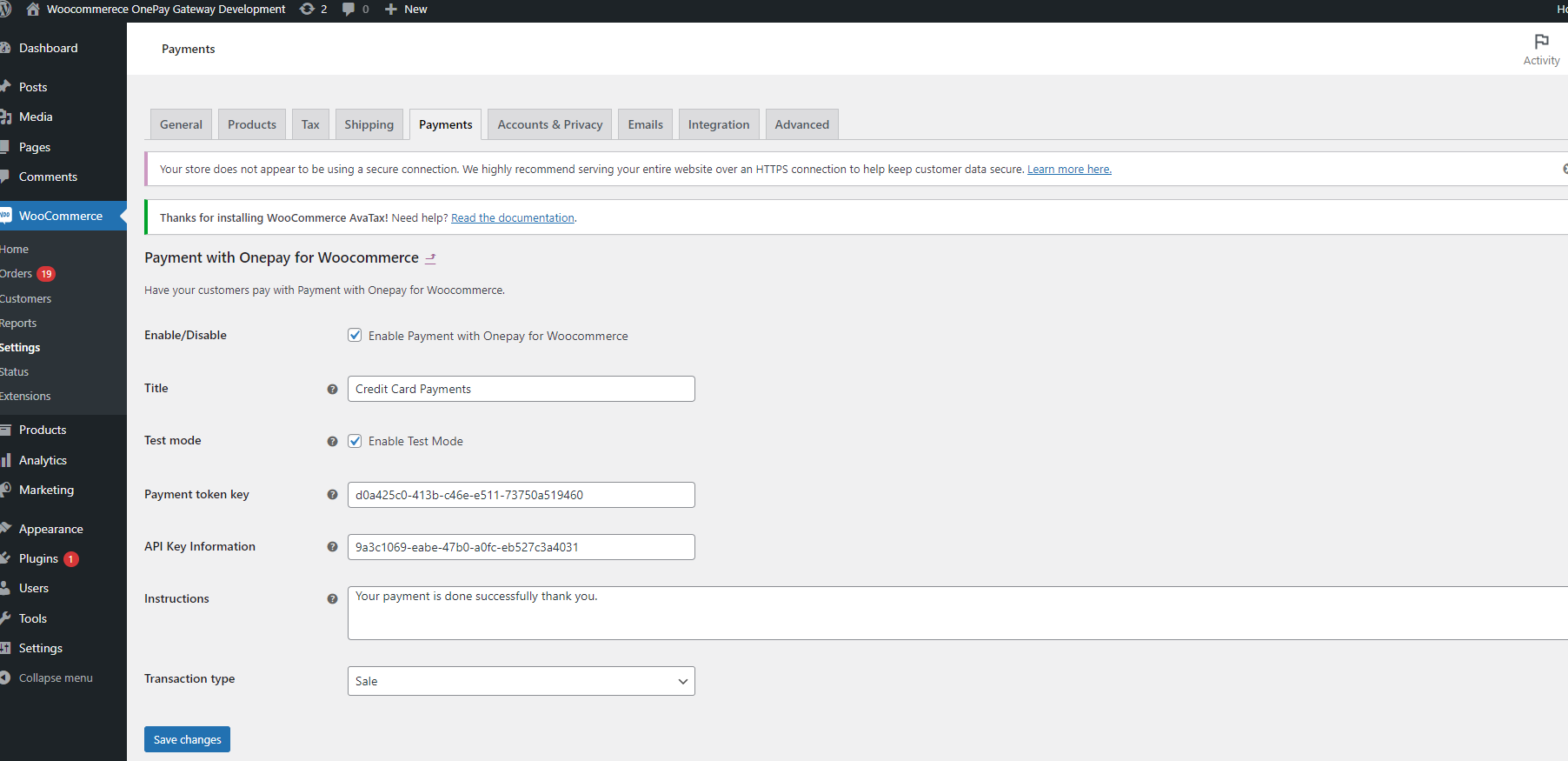Open the Activity flag icon panel
This screenshot has height=761, width=1568.
[1541, 49]
